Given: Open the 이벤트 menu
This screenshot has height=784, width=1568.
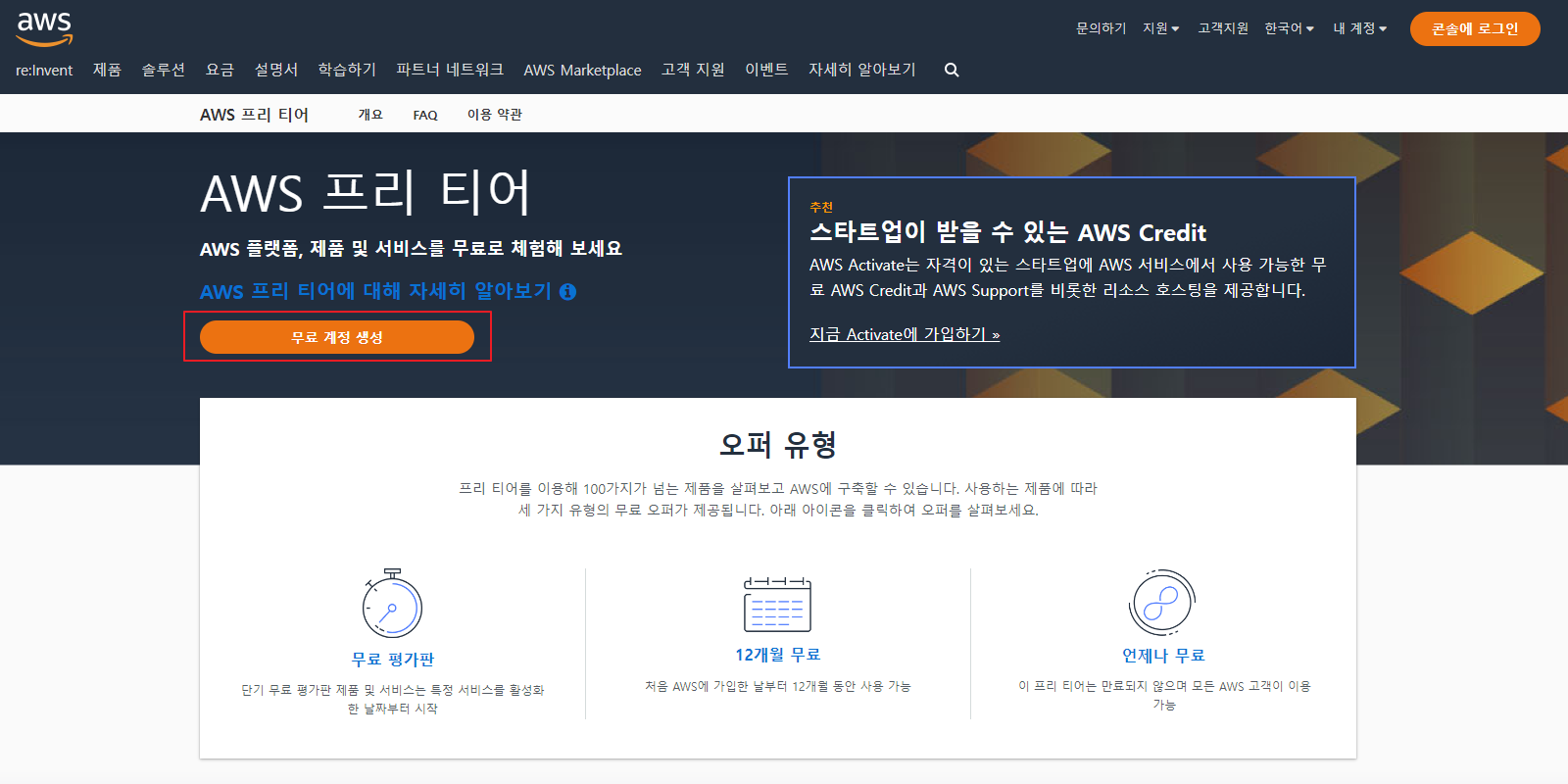Looking at the screenshot, I should (766, 70).
